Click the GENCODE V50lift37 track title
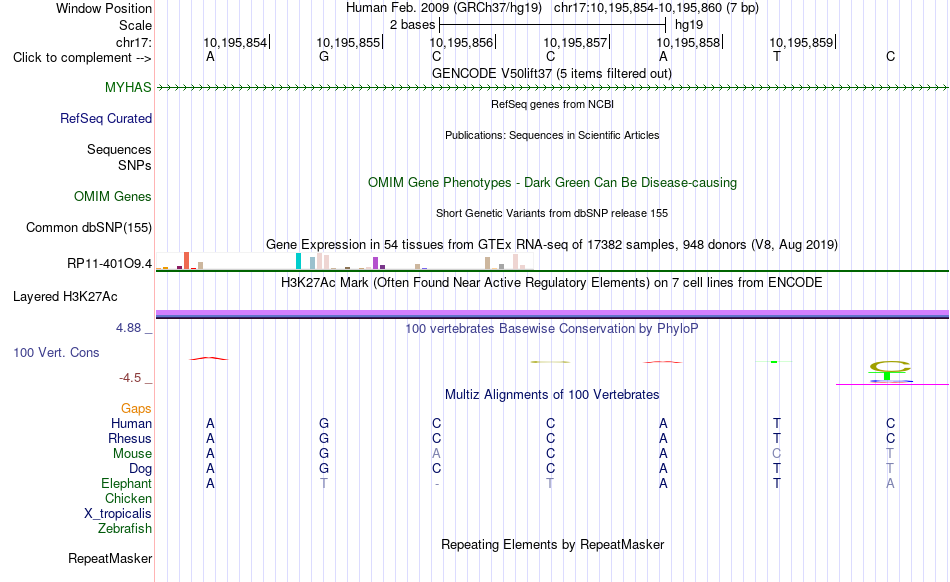Image resolution: width=950 pixels, height=582 pixels. pyautogui.click(x=552, y=74)
